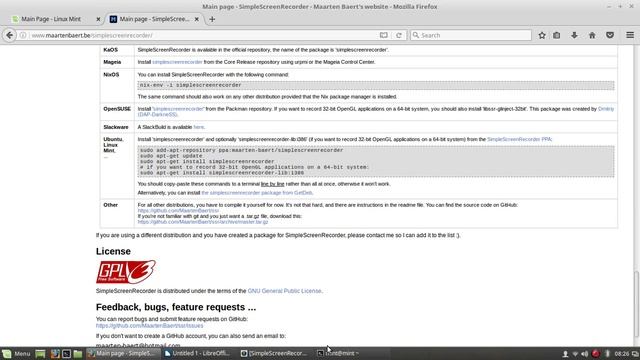
Task: Show site information for maartenbaert.be
Action: coord(23,36)
